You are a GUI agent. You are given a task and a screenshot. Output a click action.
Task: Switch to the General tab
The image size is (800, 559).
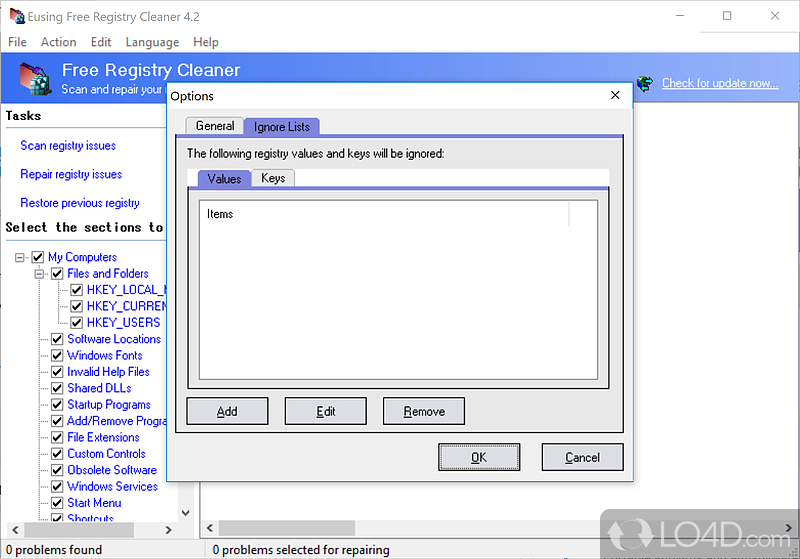tap(215, 126)
